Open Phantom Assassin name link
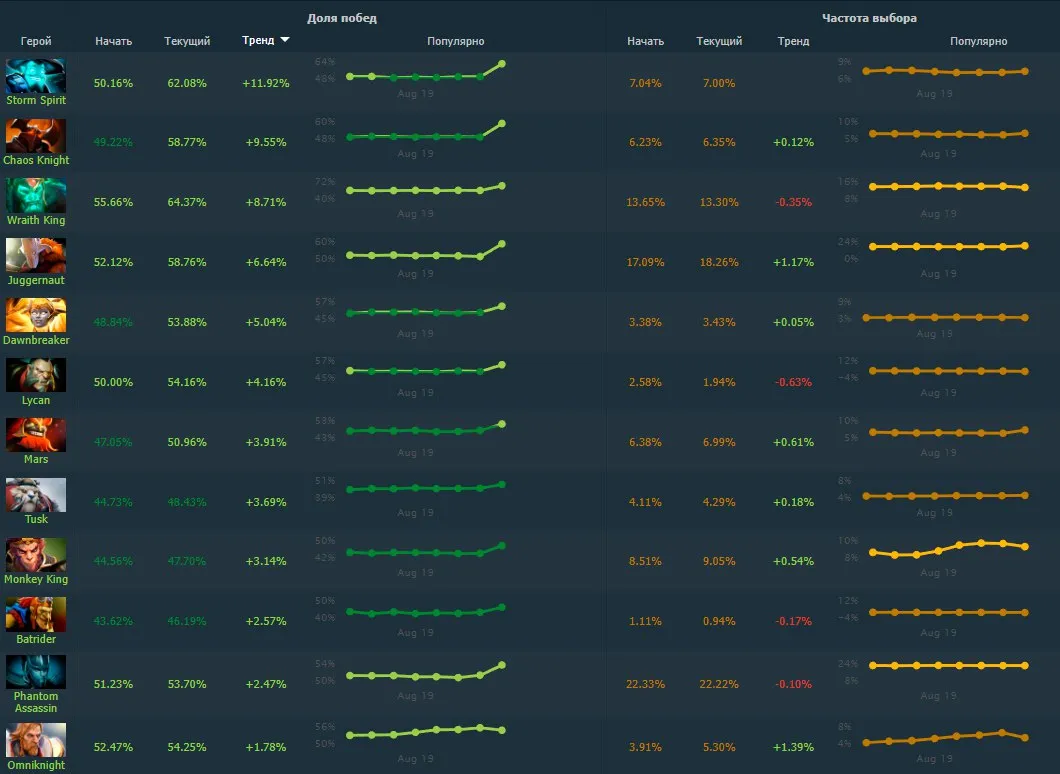Viewport: 1060px width, 774px height. 36,702
